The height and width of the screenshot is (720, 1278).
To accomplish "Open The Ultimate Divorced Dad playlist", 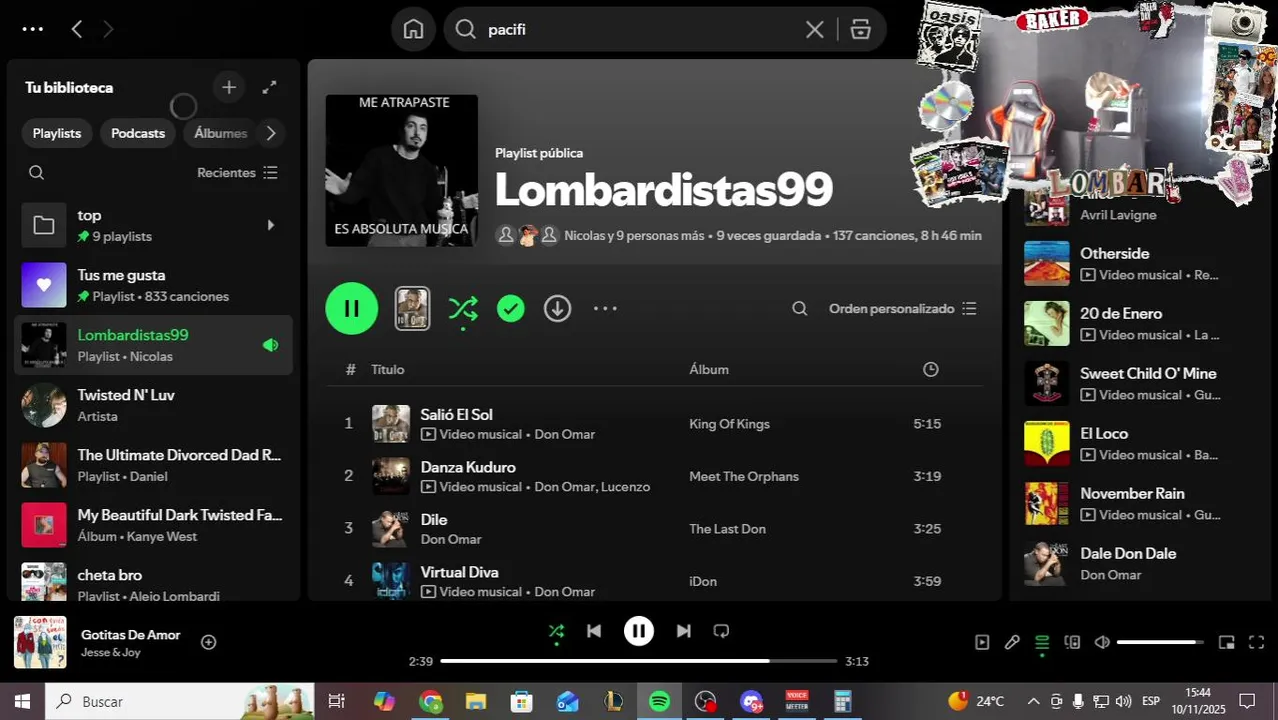I will coord(153,465).
